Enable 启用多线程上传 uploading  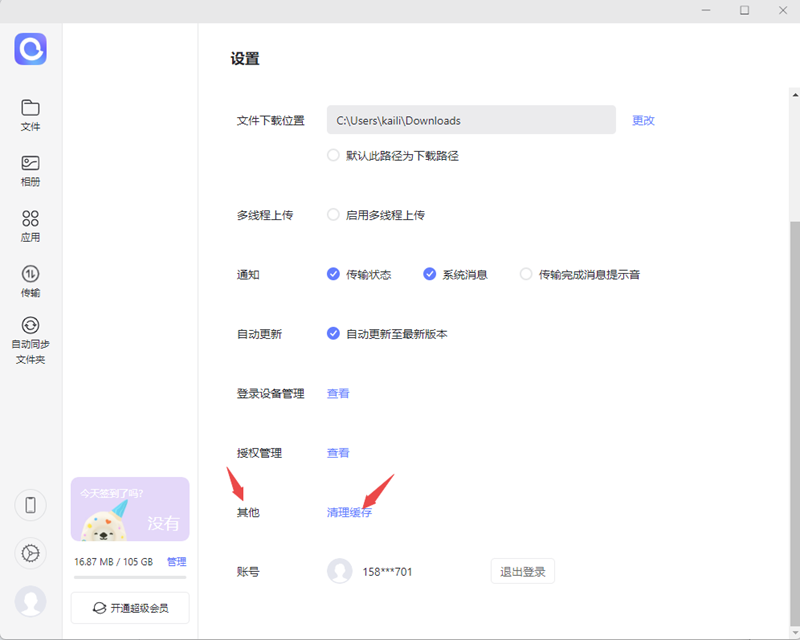point(332,214)
